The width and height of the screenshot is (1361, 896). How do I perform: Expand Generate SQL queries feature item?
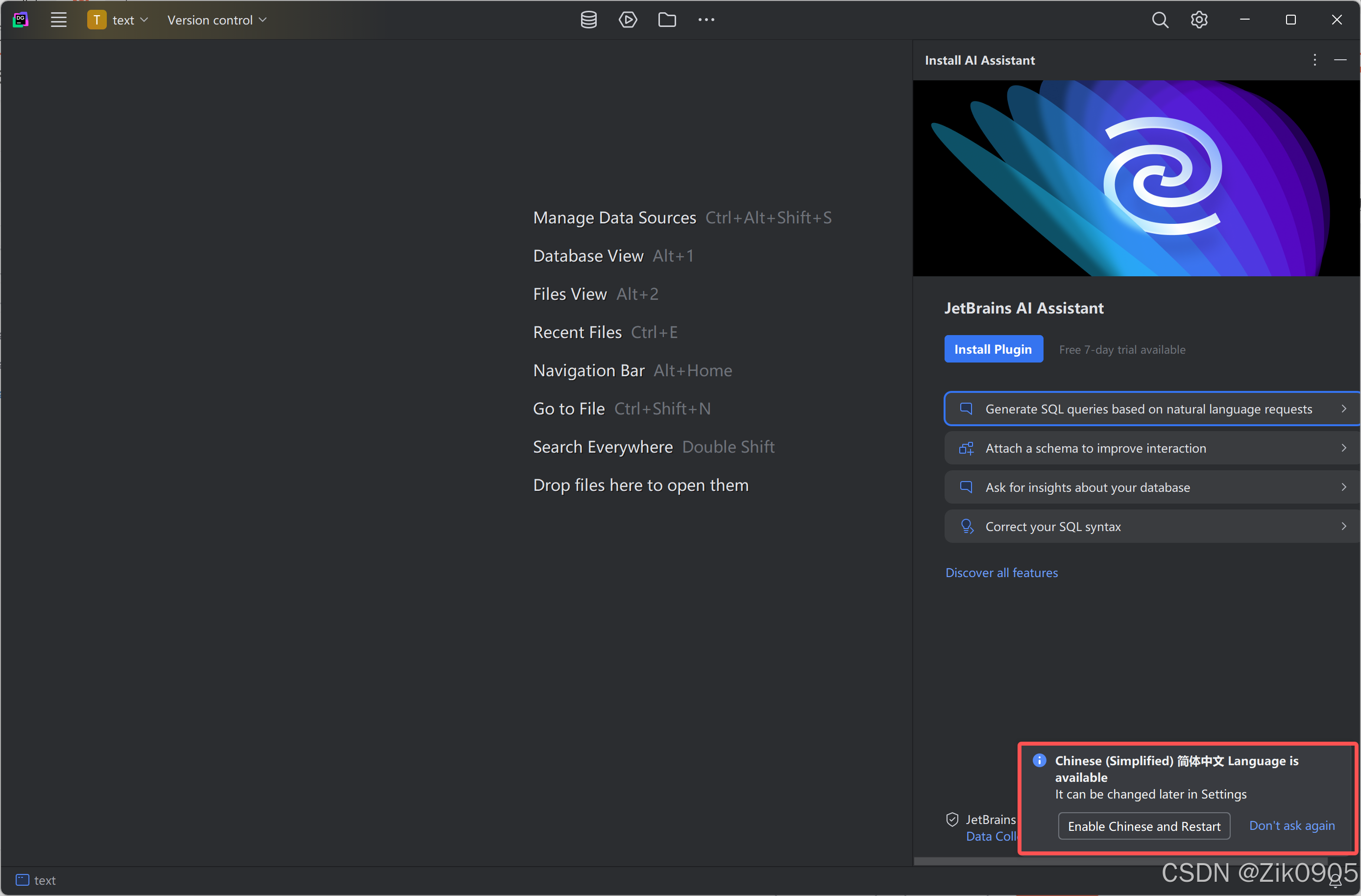pos(1150,409)
